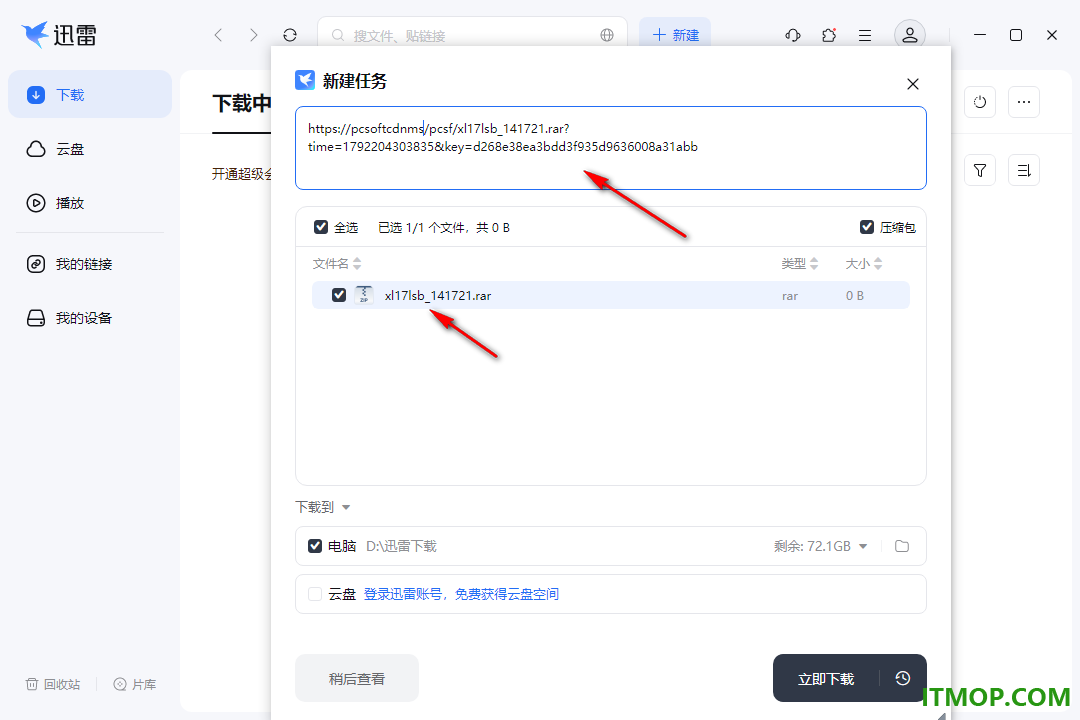This screenshot has height=720, width=1080.
Task: Open scheduled download clock icon
Action: (902, 679)
